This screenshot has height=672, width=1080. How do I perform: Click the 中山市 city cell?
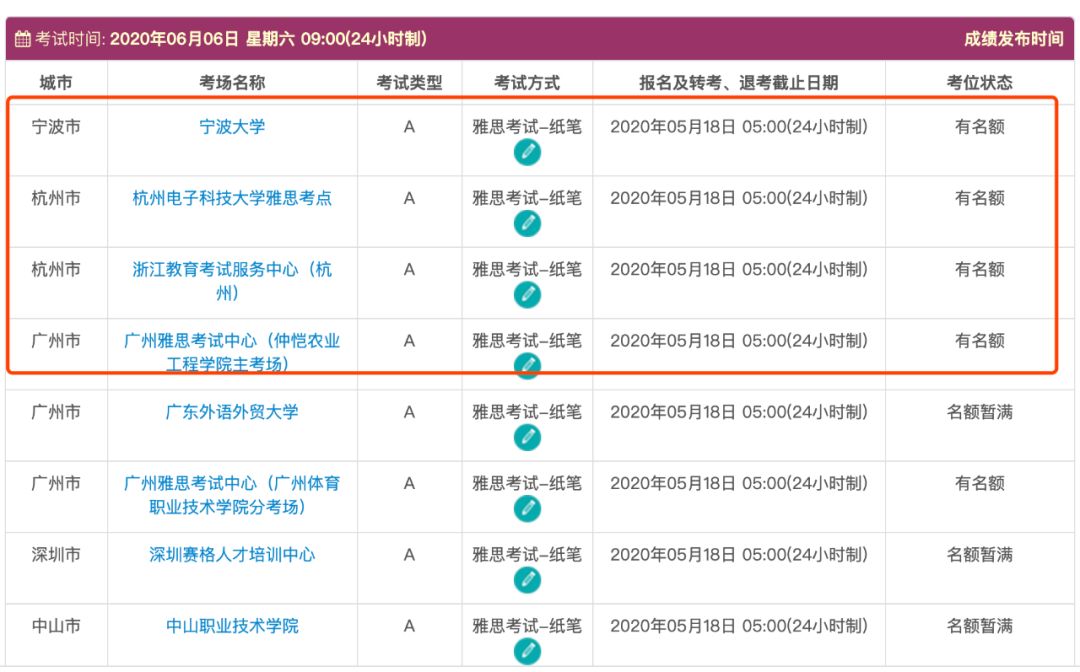coord(56,626)
